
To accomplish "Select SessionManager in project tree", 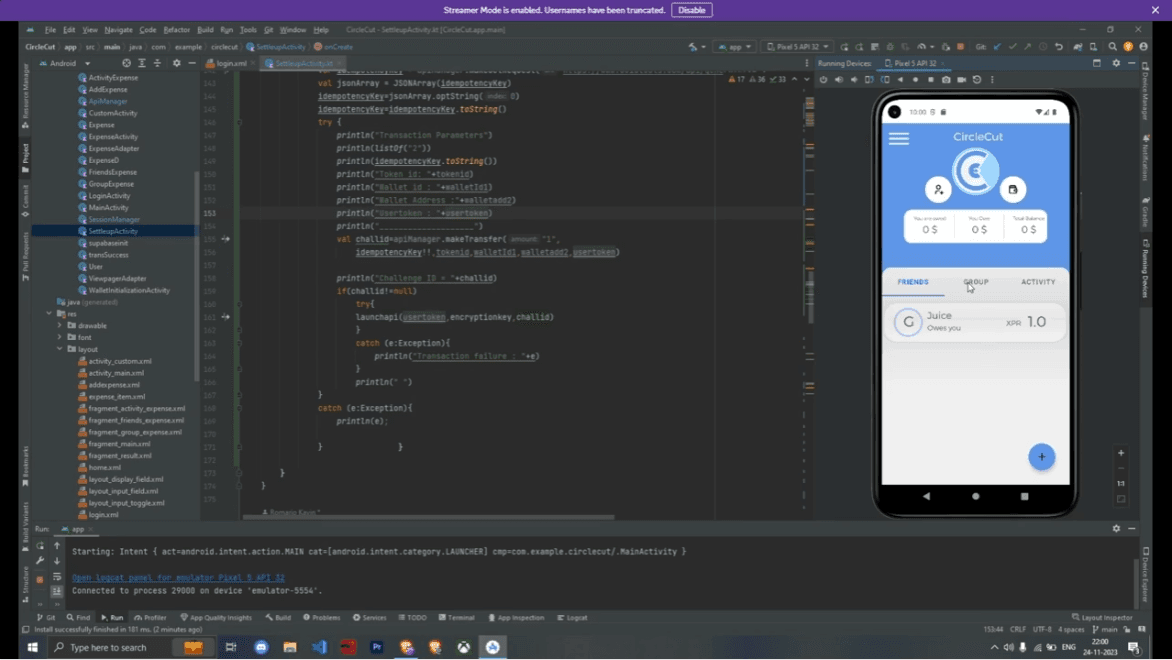I will 114,219.
